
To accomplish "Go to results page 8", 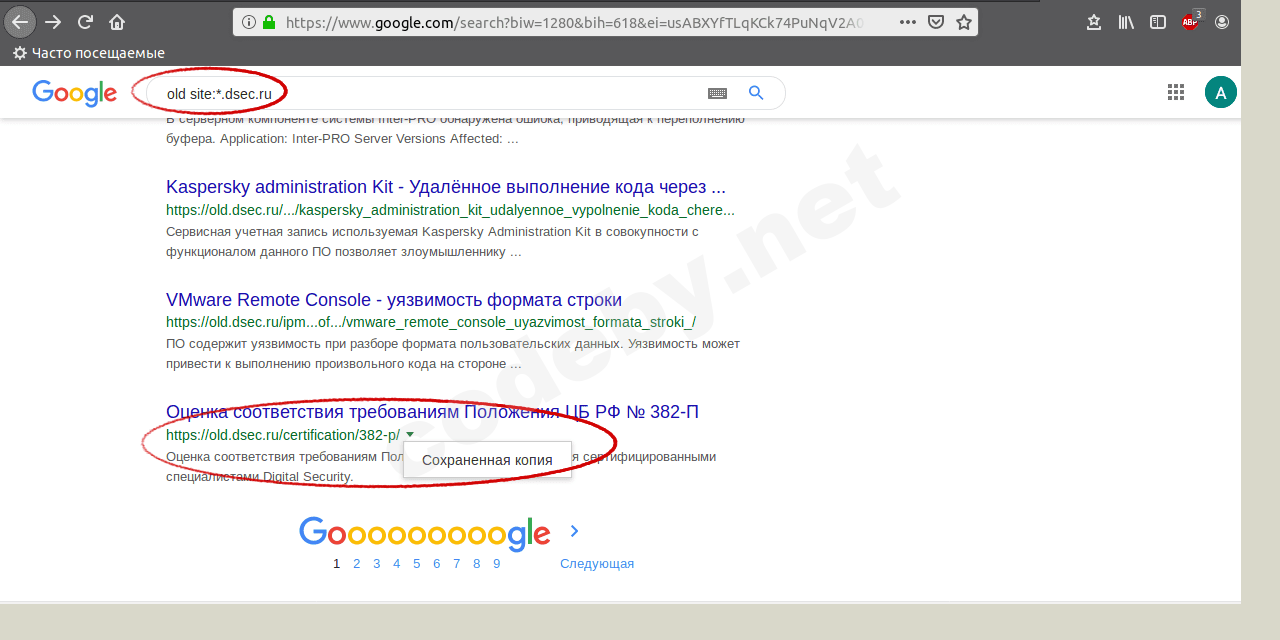I will [x=477, y=564].
